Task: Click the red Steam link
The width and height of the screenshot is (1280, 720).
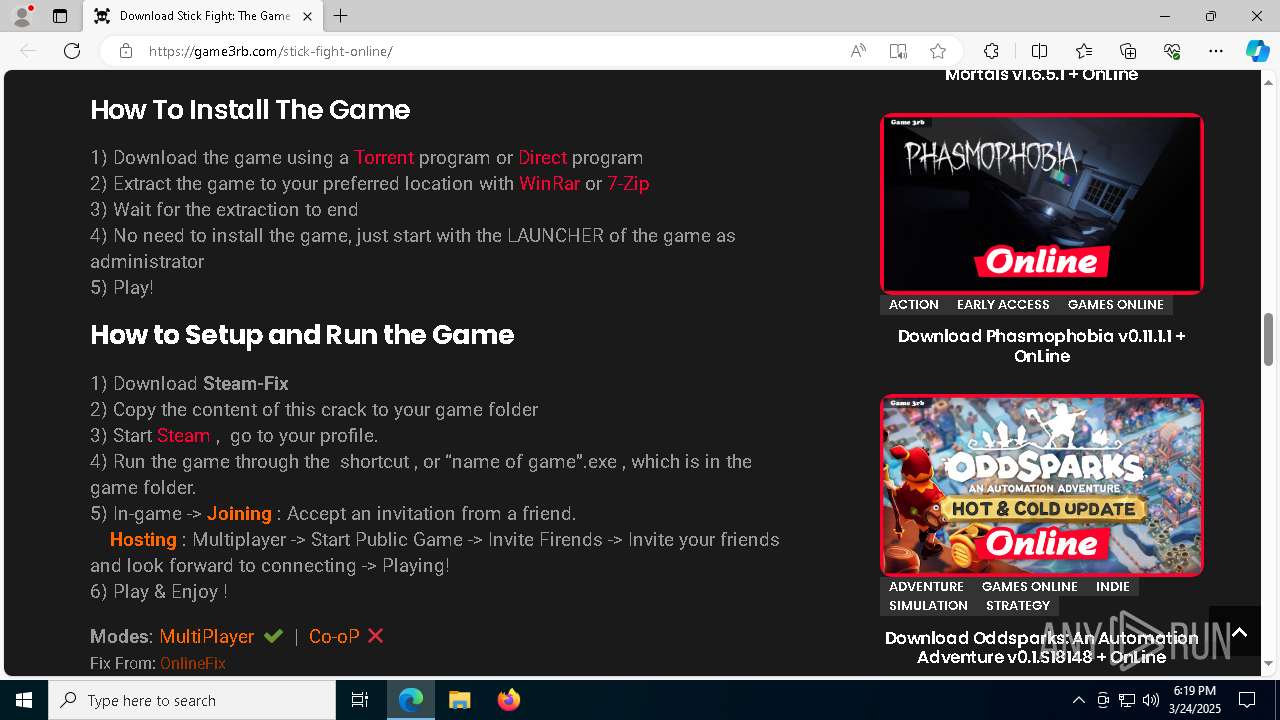Action: 183,436
